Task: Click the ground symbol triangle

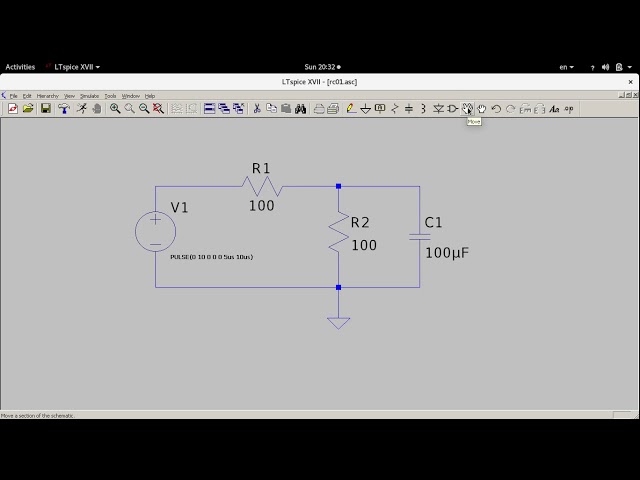Action: pos(338,323)
